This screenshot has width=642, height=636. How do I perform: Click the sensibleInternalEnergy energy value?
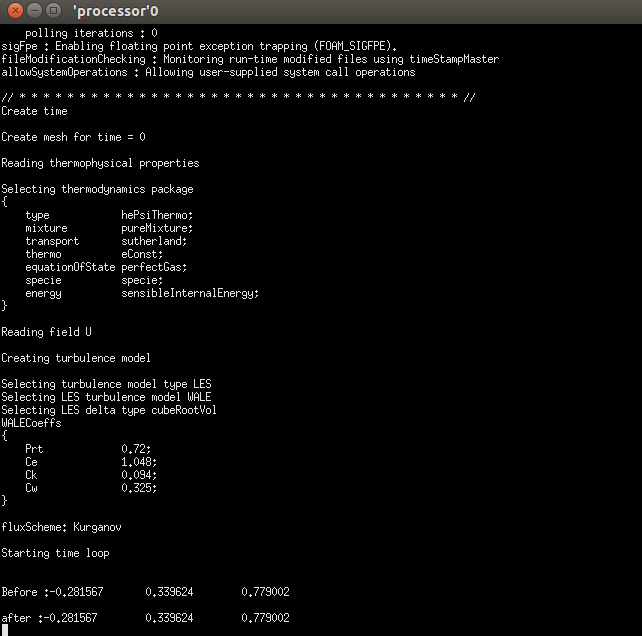[x=190, y=293]
